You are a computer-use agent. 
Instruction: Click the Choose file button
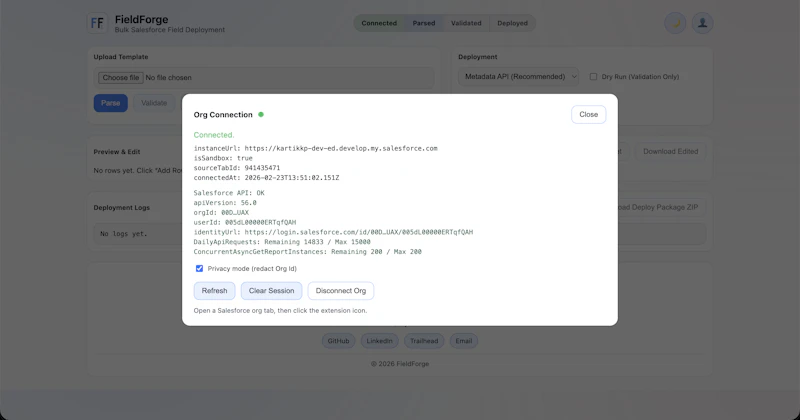(x=120, y=78)
